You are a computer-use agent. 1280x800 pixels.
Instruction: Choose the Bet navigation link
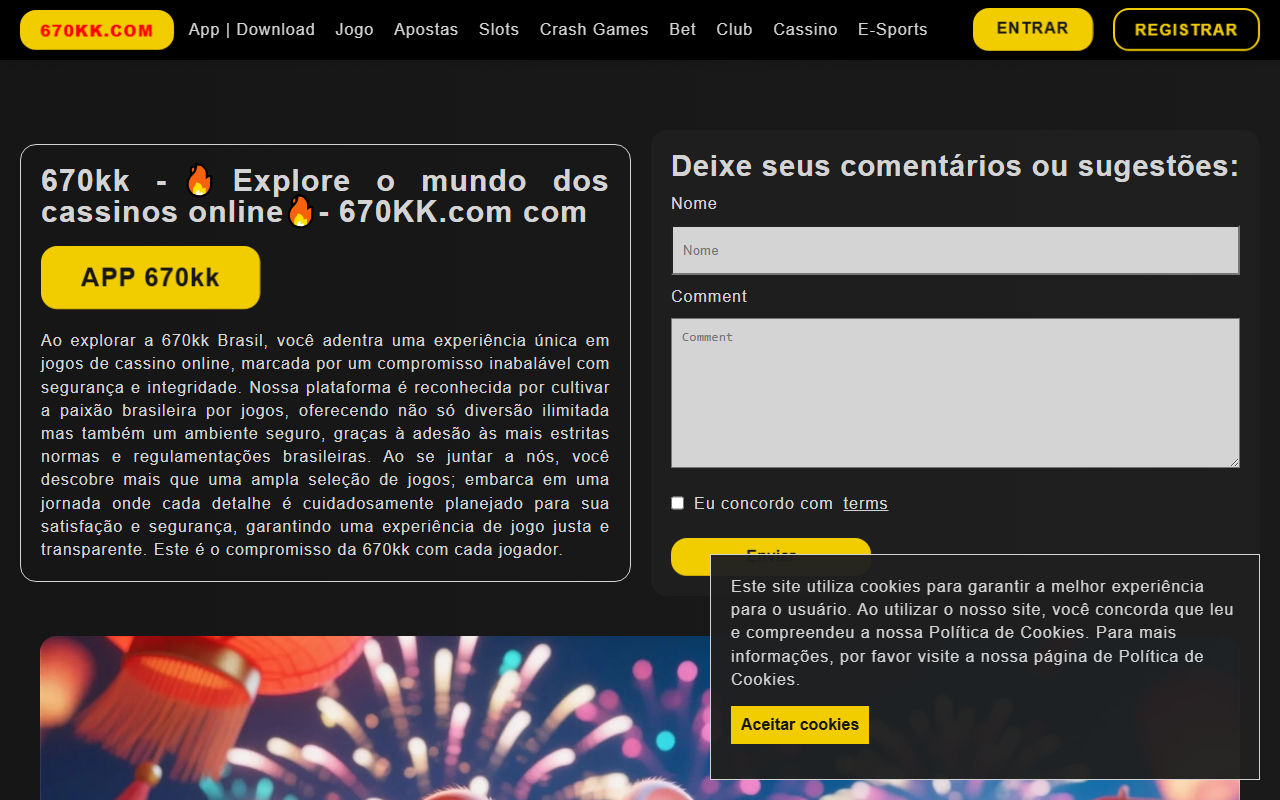coord(682,30)
